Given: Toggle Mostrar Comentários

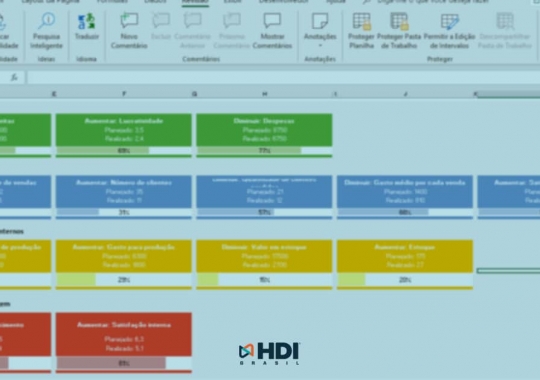Looking at the screenshot, I should (272, 31).
